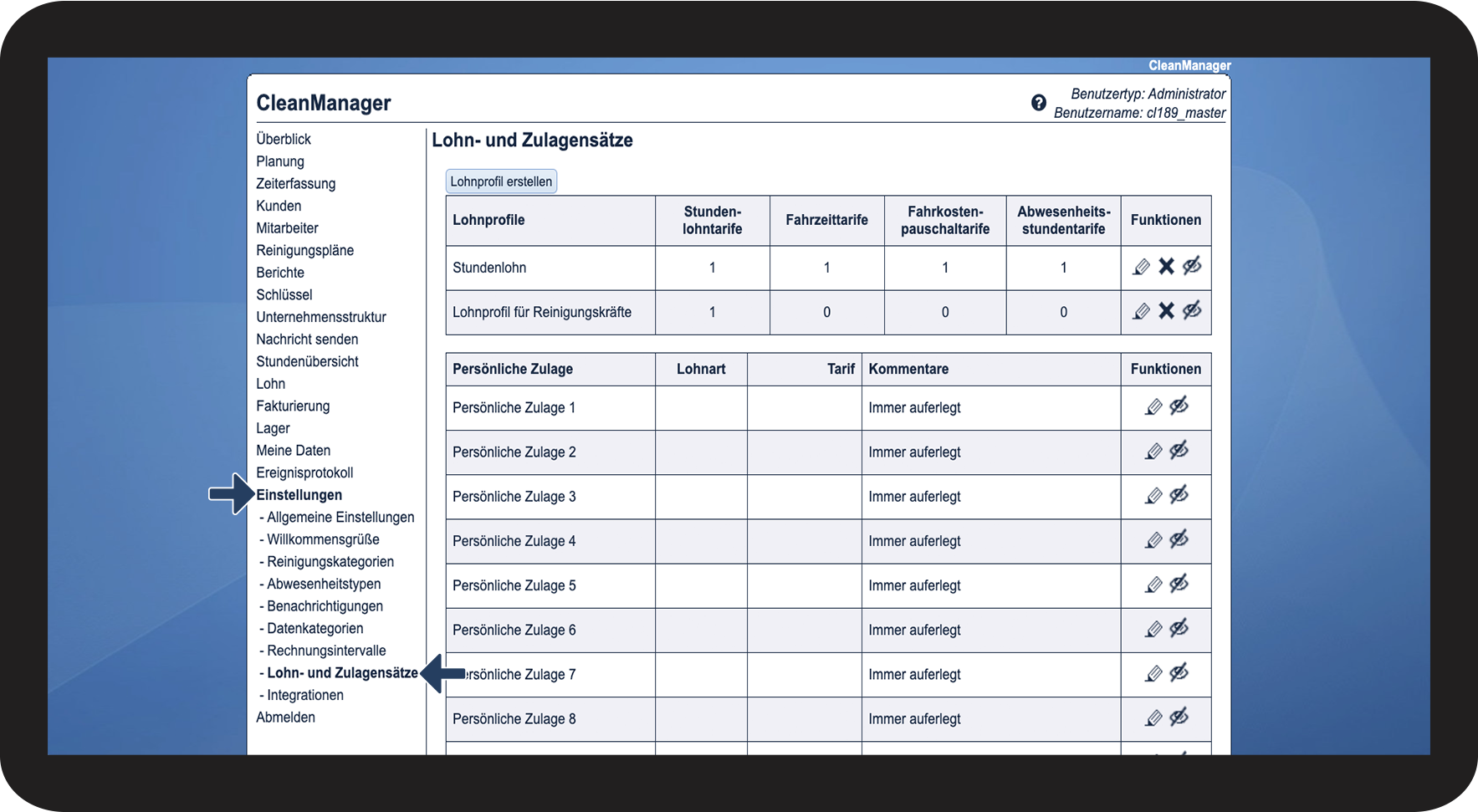Click the Persönliche Zulage 1 row label
This screenshot has height=812, width=1478.
(x=514, y=408)
